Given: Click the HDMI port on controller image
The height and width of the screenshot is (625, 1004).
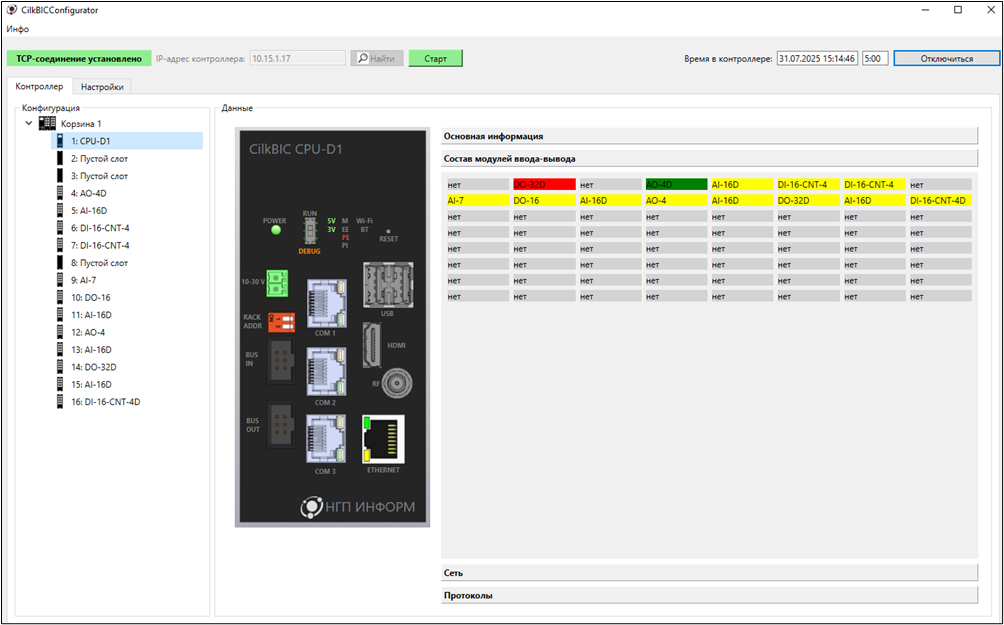Looking at the screenshot, I should click(372, 345).
